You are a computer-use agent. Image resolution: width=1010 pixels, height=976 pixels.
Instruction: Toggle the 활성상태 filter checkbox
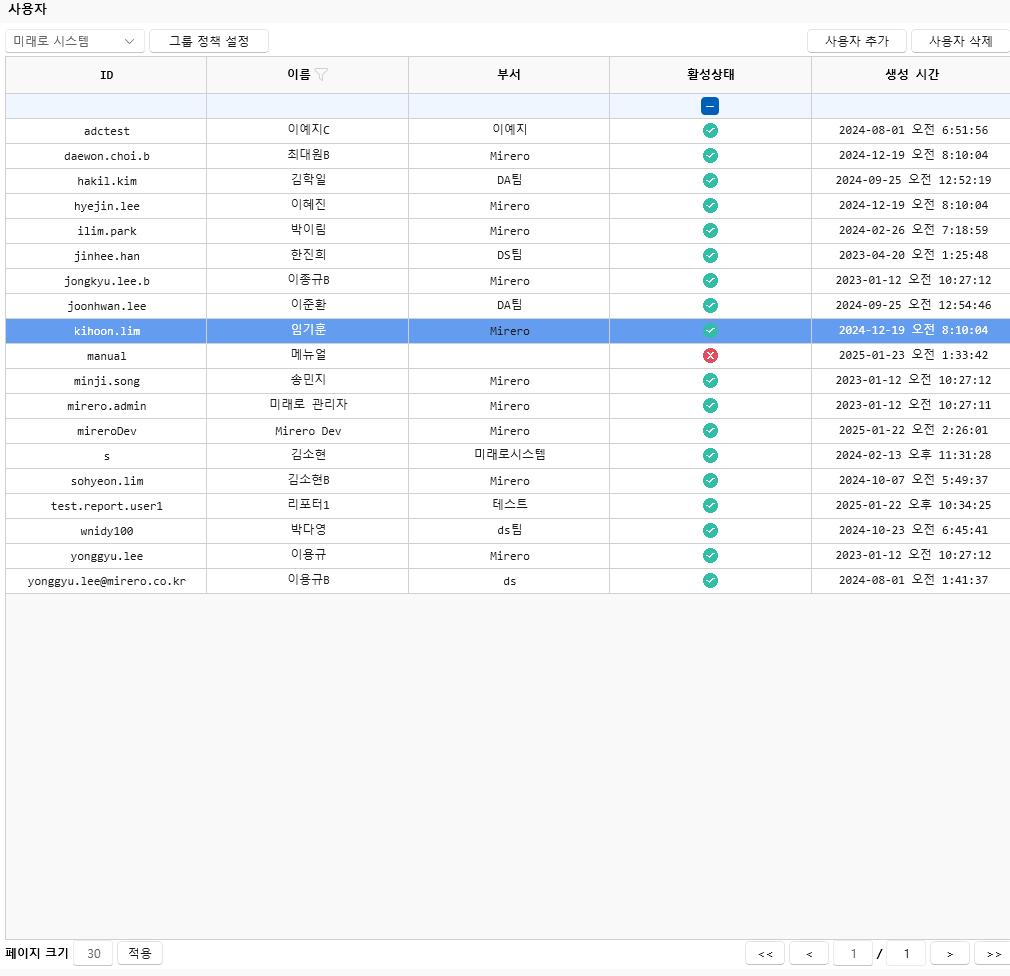[710, 106]
